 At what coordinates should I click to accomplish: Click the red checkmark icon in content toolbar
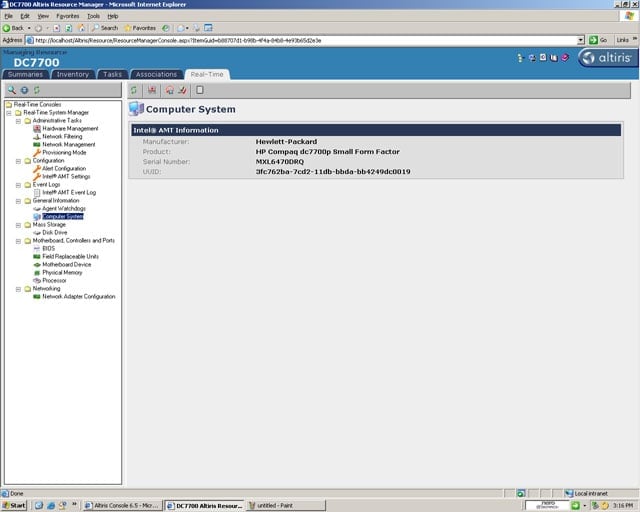point(182,90)
